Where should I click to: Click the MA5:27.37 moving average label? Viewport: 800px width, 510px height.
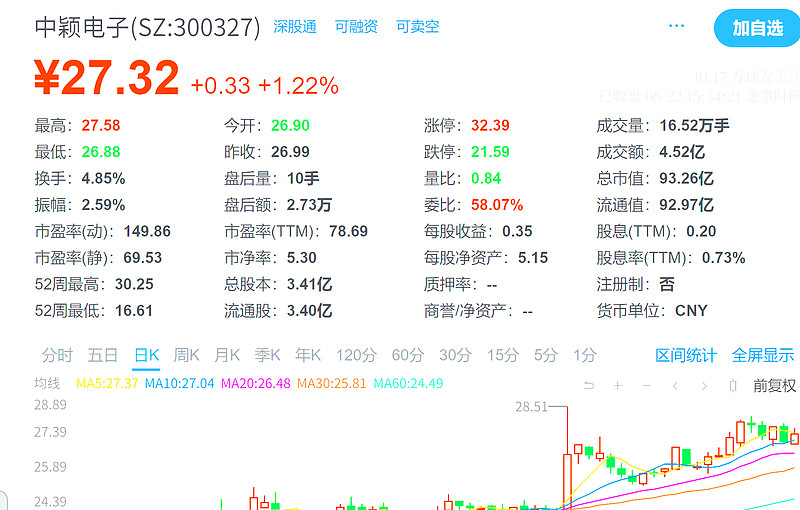coord(107,384)
